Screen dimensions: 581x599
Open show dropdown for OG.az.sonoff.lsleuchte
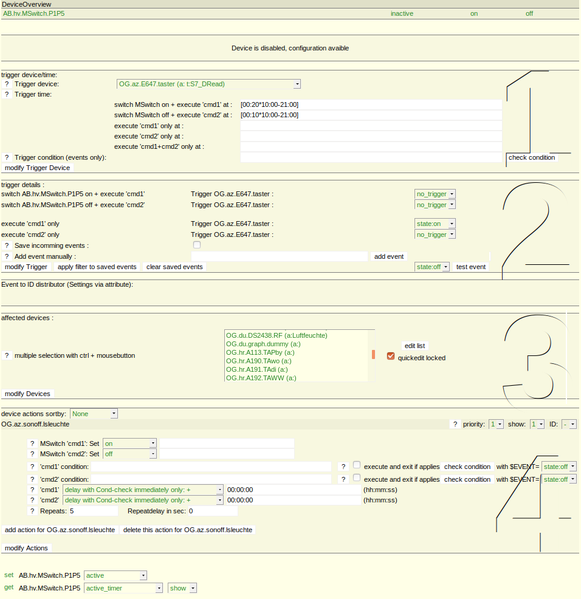pyautogui.click(x=537, y=424)
